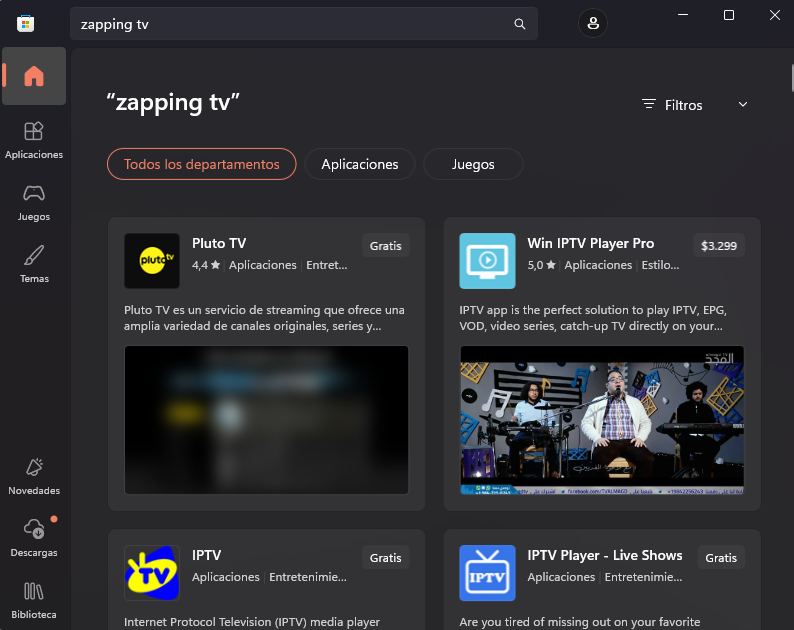Click the vertical scrollbar thumb
The height and width of the screenshot is (630, 794).
[792, 78]
